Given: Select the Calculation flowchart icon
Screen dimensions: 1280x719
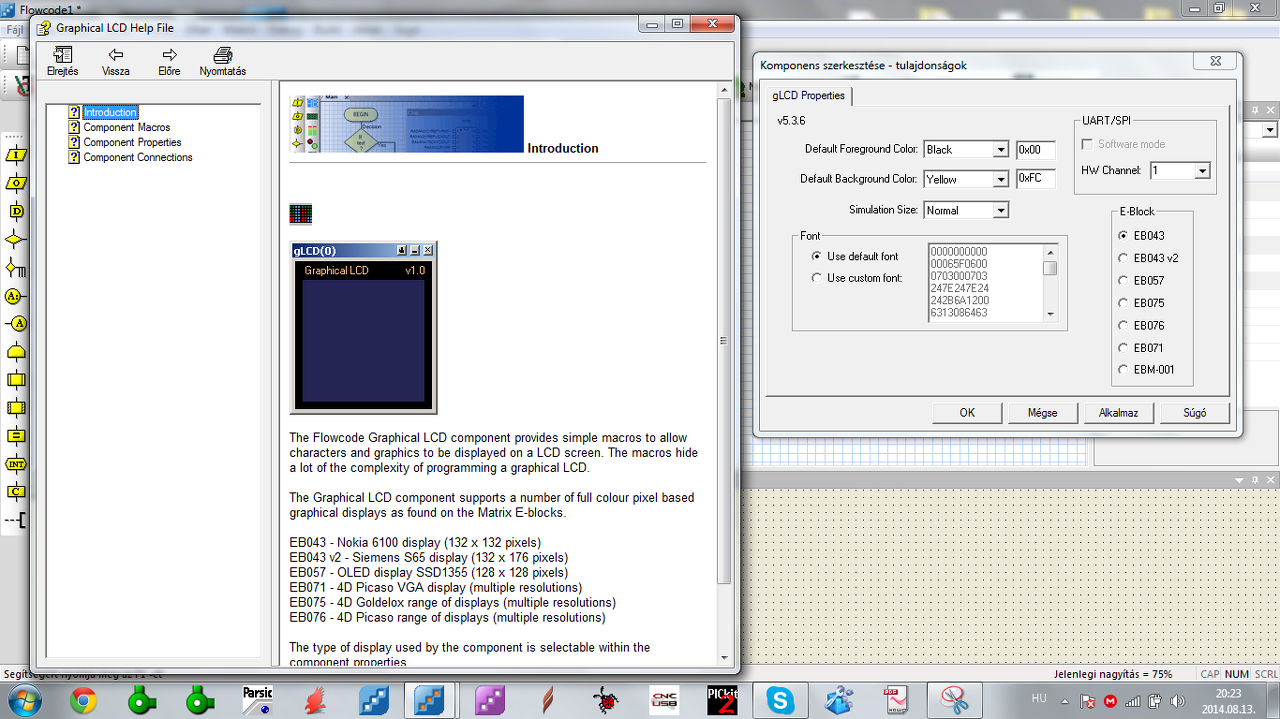Looking at the screenshot, I should (15, 436).
